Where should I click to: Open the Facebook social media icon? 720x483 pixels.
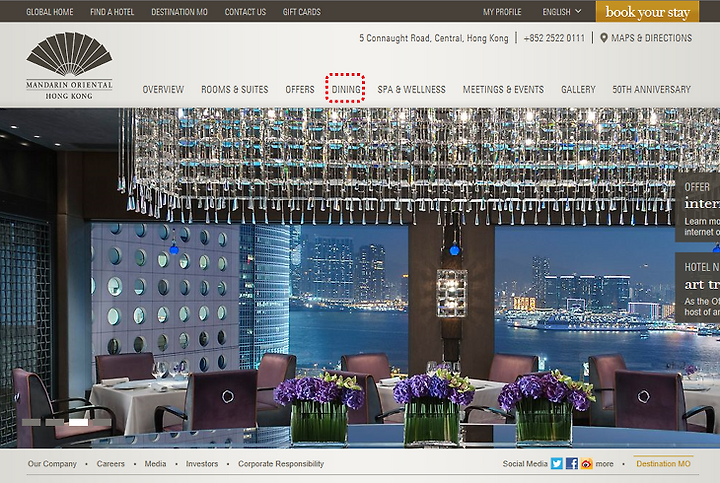572,463
